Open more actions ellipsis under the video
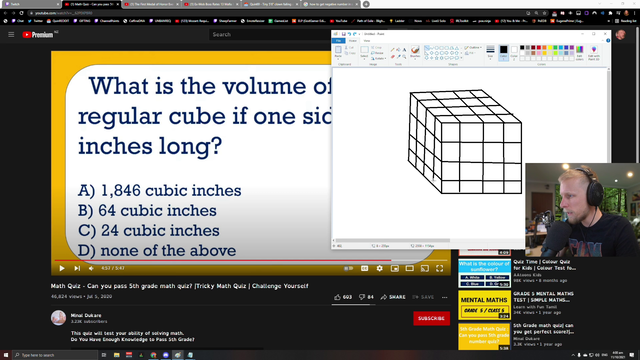 (x=444, y=297)
